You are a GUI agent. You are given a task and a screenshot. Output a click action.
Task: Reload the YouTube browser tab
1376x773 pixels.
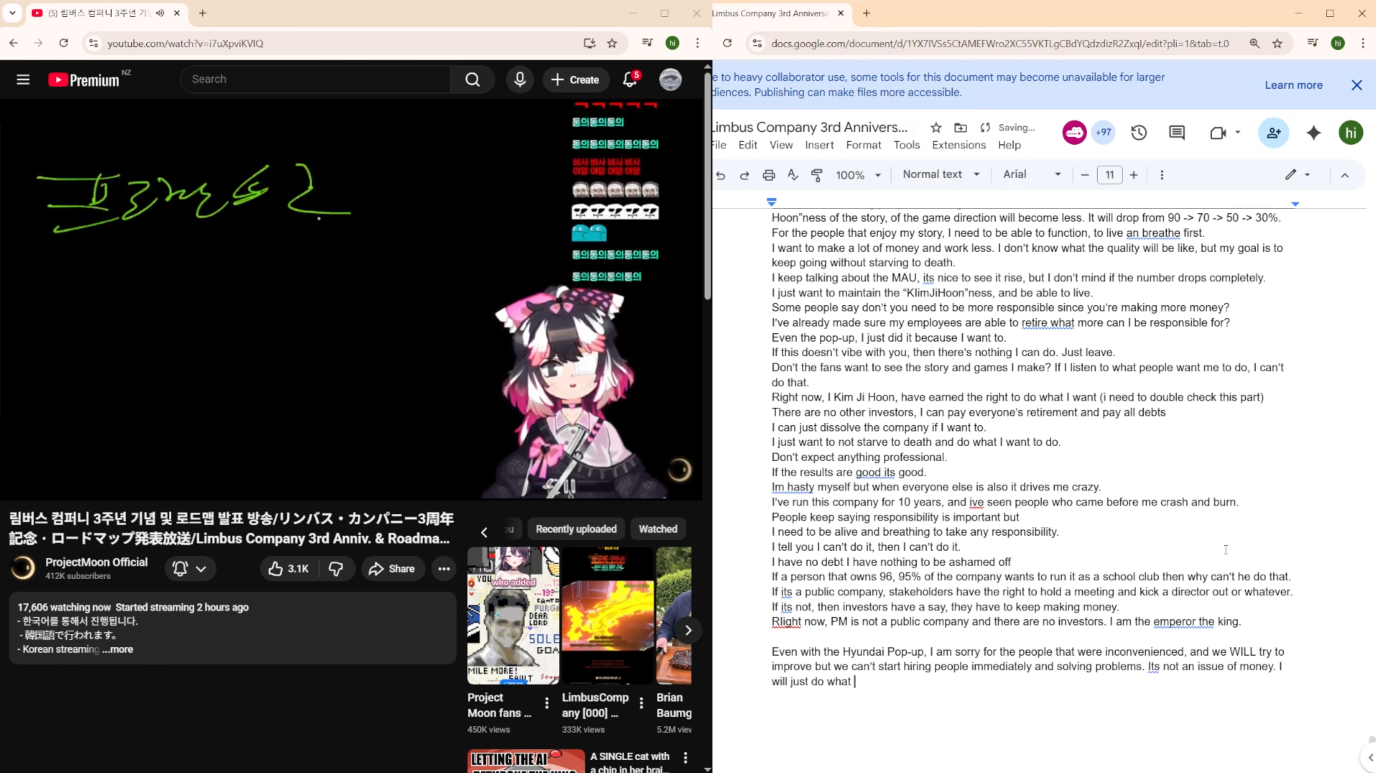point(63,43)
